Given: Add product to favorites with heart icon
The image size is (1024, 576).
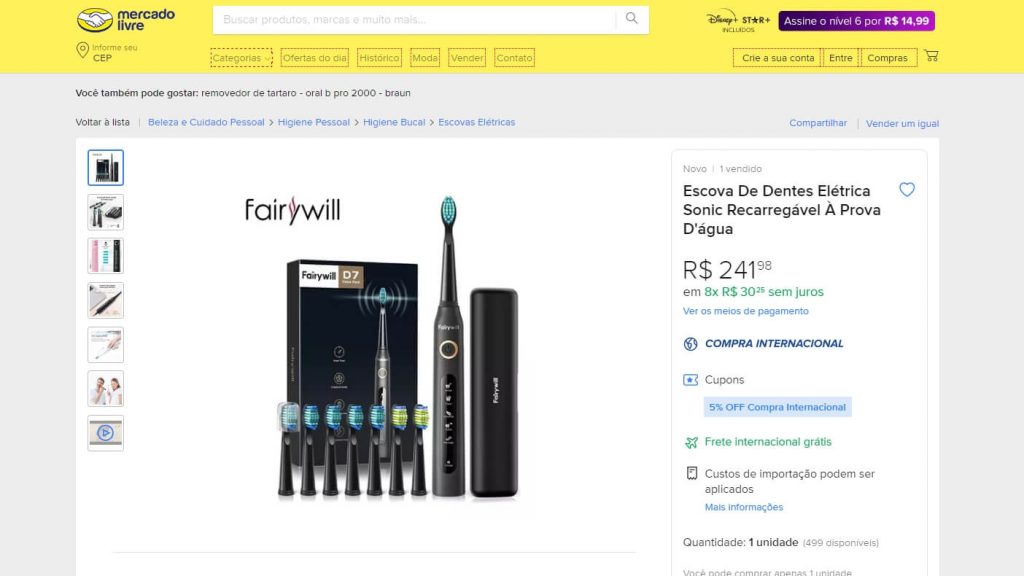Looking at the screenshot, I should point(906,189).
